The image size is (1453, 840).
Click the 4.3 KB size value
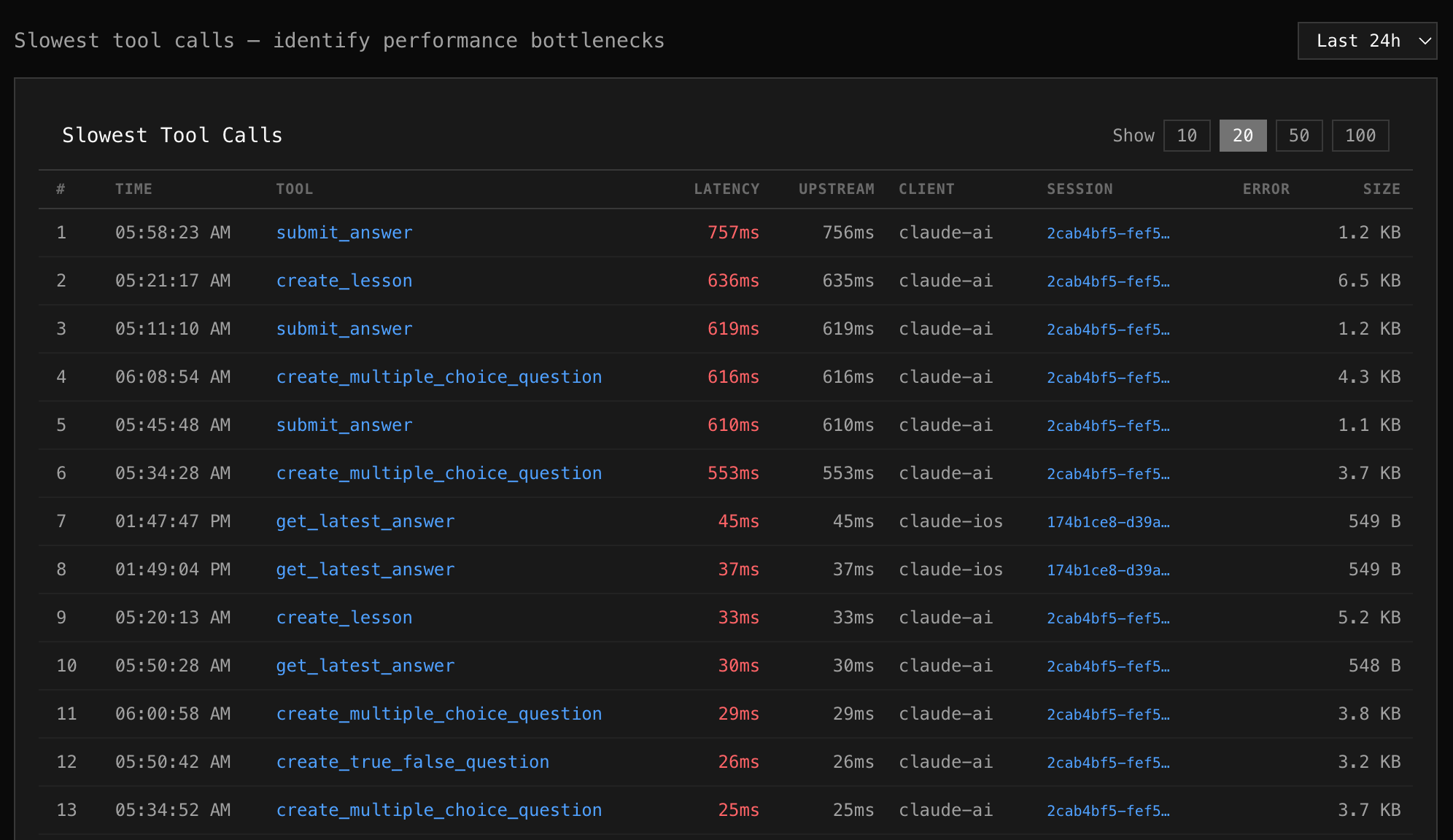[x=1369, y=377]
